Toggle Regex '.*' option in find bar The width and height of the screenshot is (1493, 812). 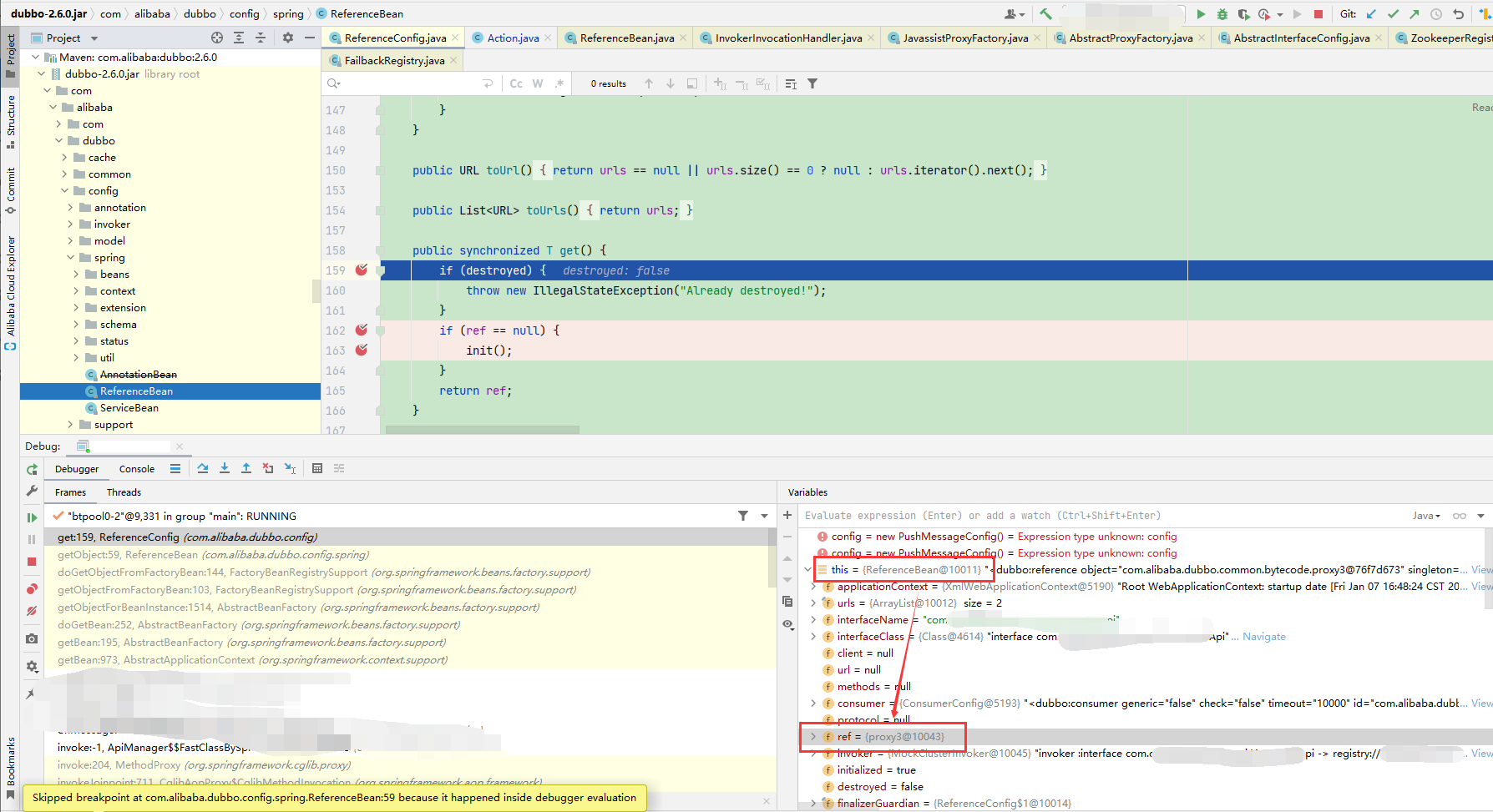point(559,83)
